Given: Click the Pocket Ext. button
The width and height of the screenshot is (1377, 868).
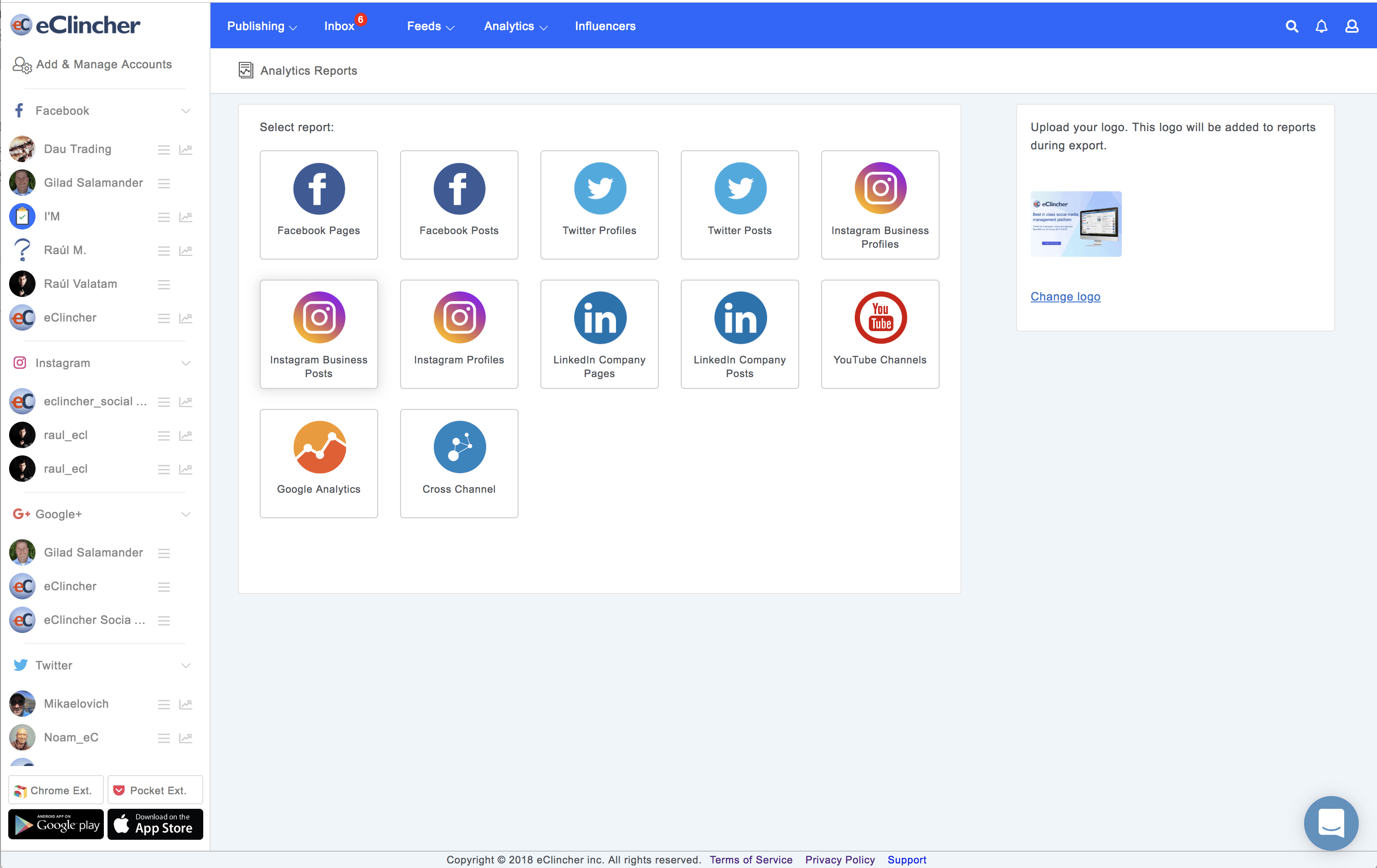Looking at the screenshot, I should point(155,790).
